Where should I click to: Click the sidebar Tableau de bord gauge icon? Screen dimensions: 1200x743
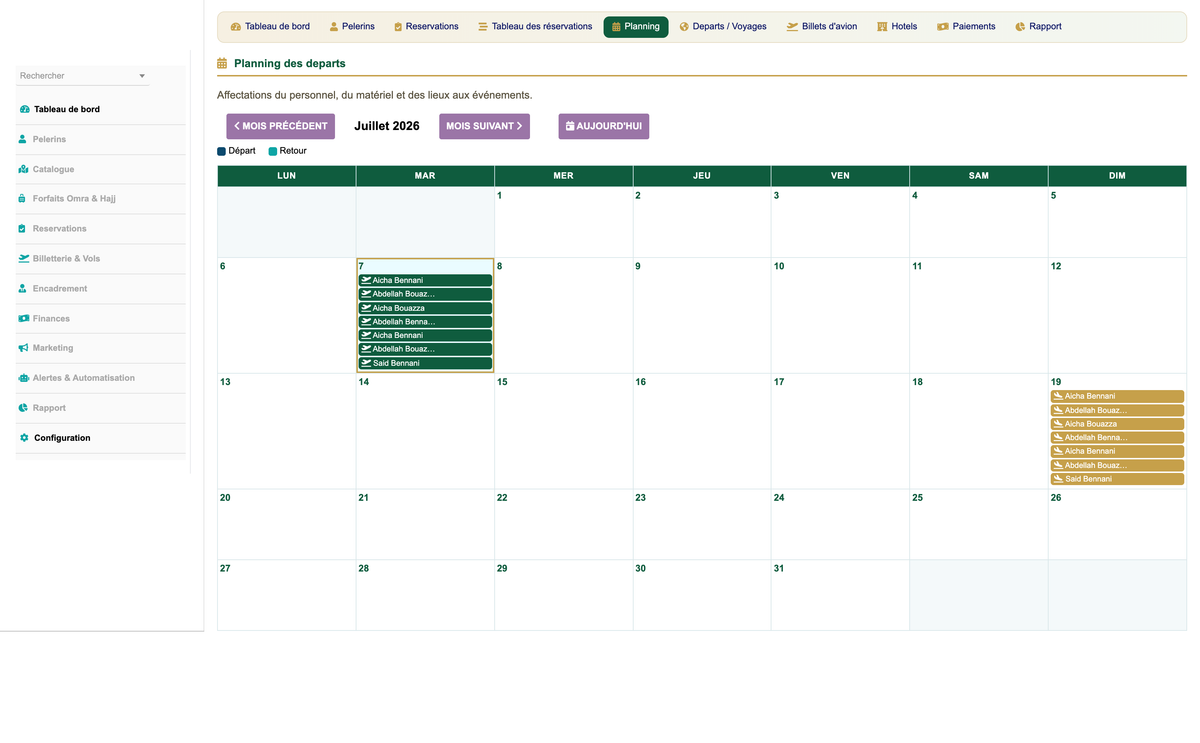[x=25, y=109]
